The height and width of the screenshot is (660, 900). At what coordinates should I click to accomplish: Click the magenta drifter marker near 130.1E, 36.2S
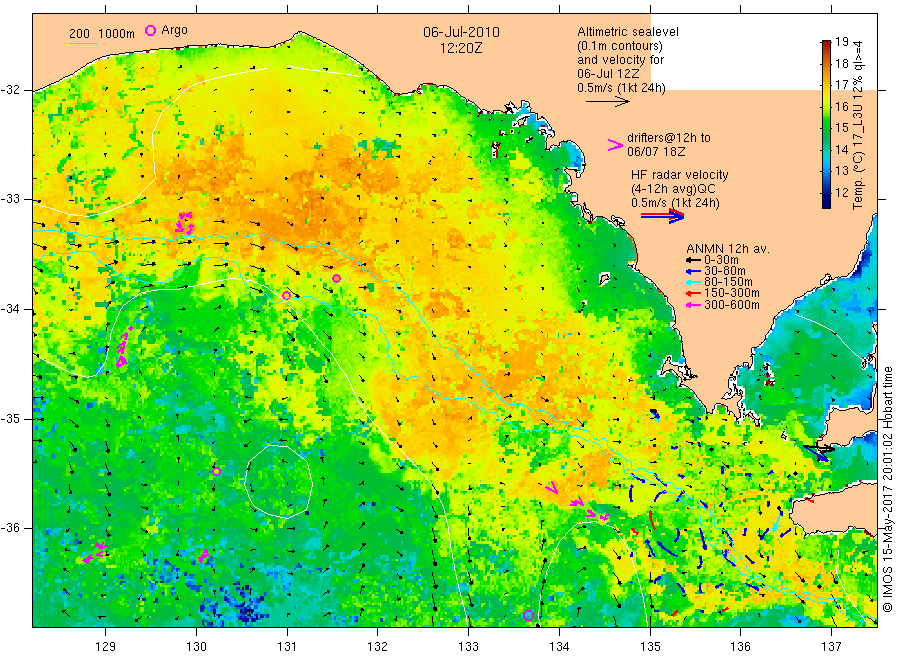point(204,555)
